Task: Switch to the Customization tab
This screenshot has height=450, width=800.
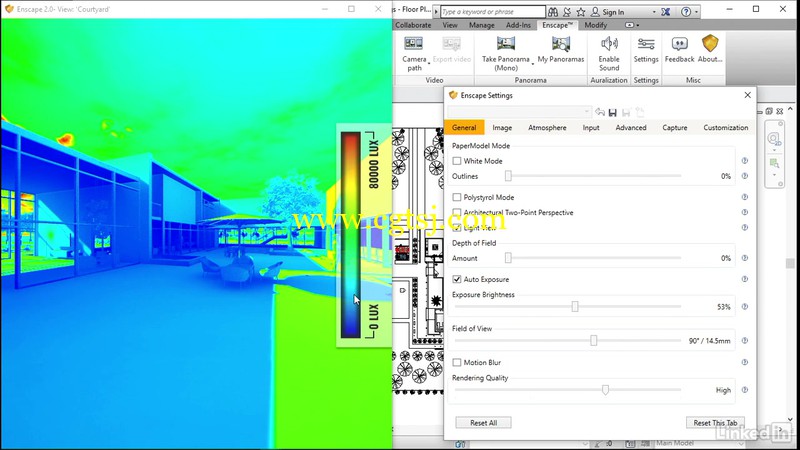Action: 726,128
